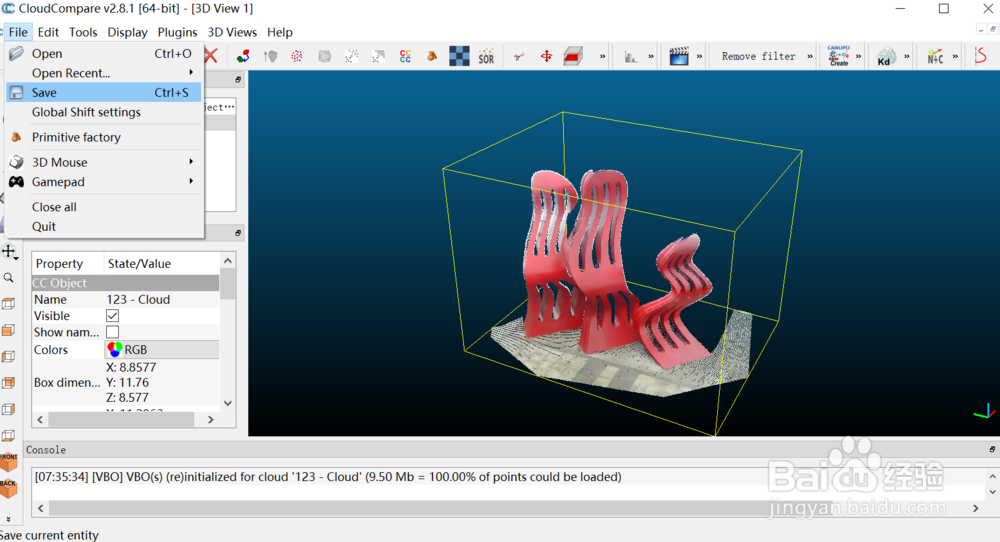This screenshot has width=1000, height=542.
Task: Click the third cube view icon below the magnifier
Action: tap(8, 356)
